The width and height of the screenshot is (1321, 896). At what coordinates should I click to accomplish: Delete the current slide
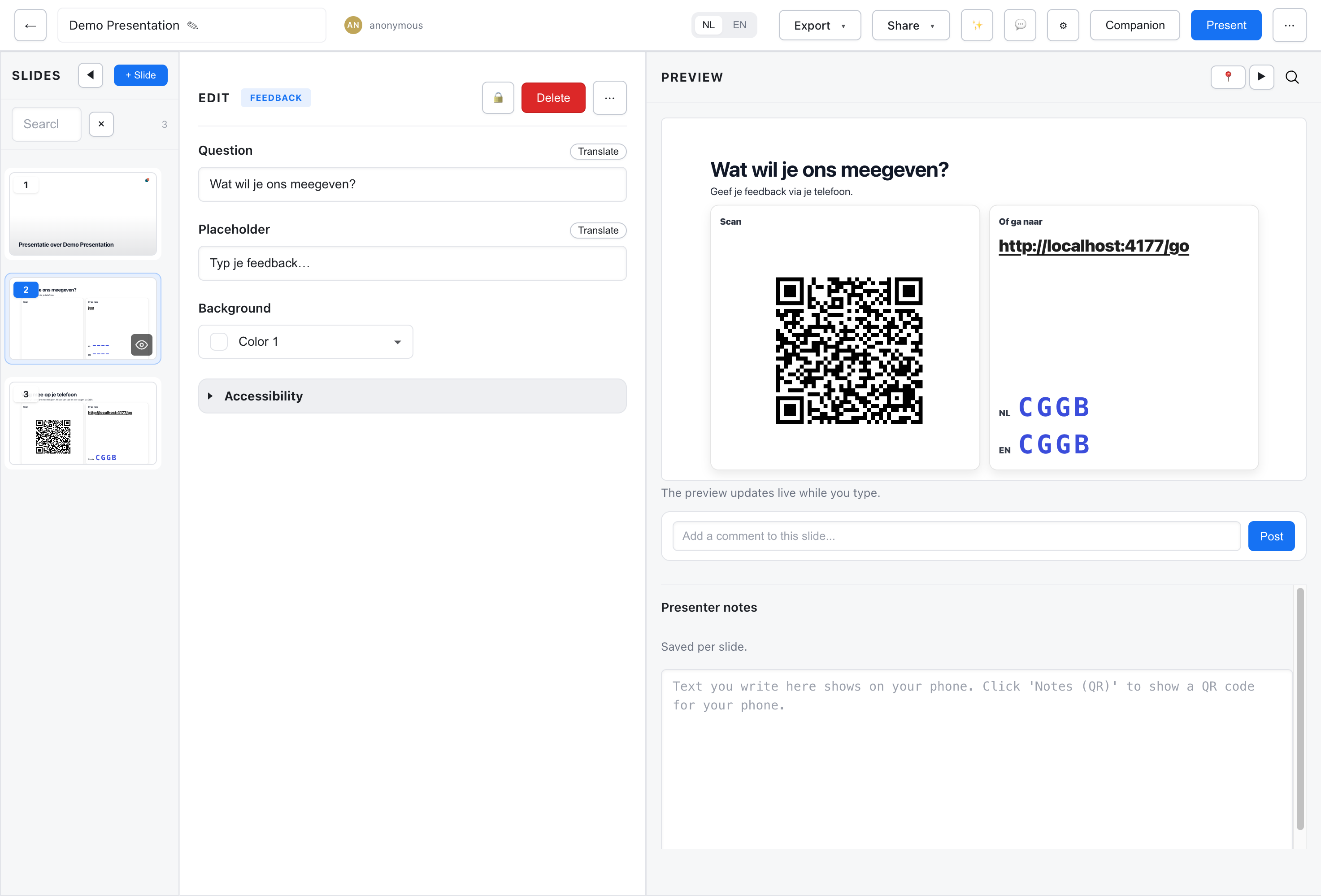(x=553, y=98)
